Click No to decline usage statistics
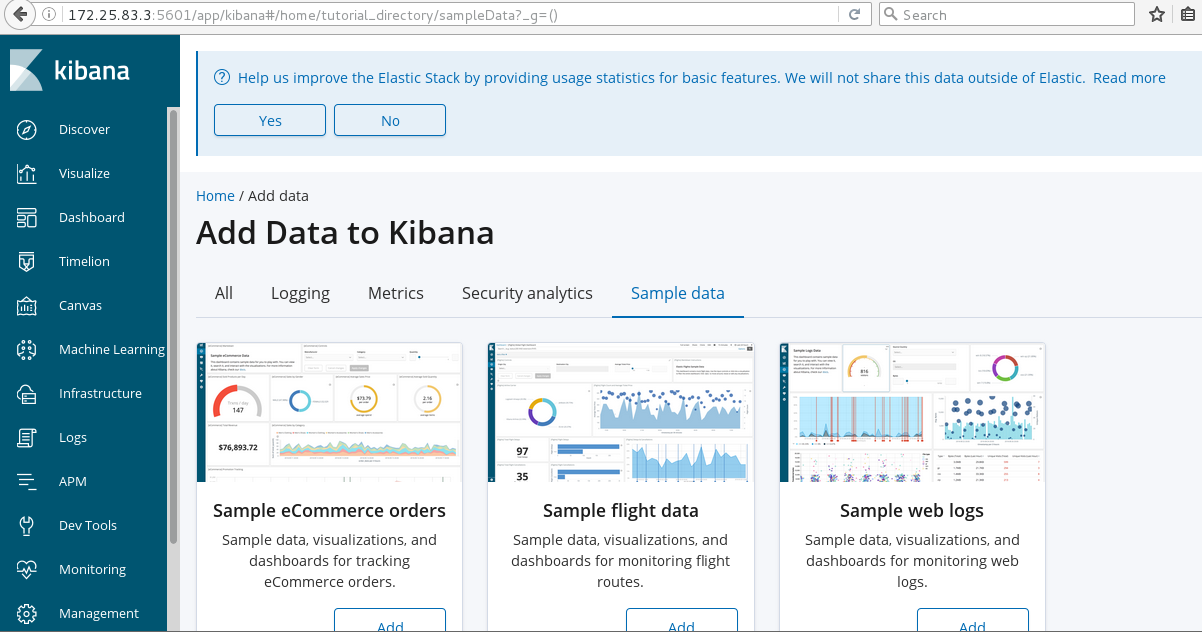The height and width of the screenshot is (632, 1202). pos(390,120)
